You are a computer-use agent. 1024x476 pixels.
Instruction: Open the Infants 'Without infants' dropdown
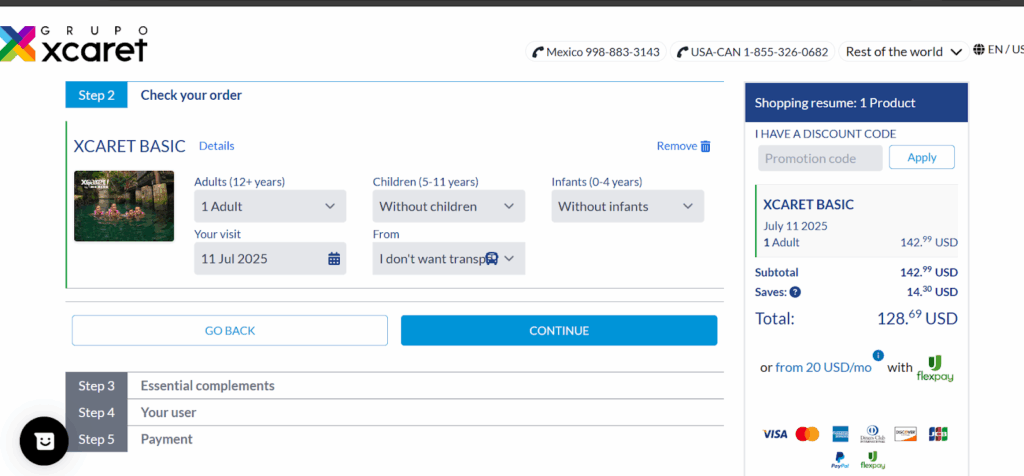pos(627,206)
